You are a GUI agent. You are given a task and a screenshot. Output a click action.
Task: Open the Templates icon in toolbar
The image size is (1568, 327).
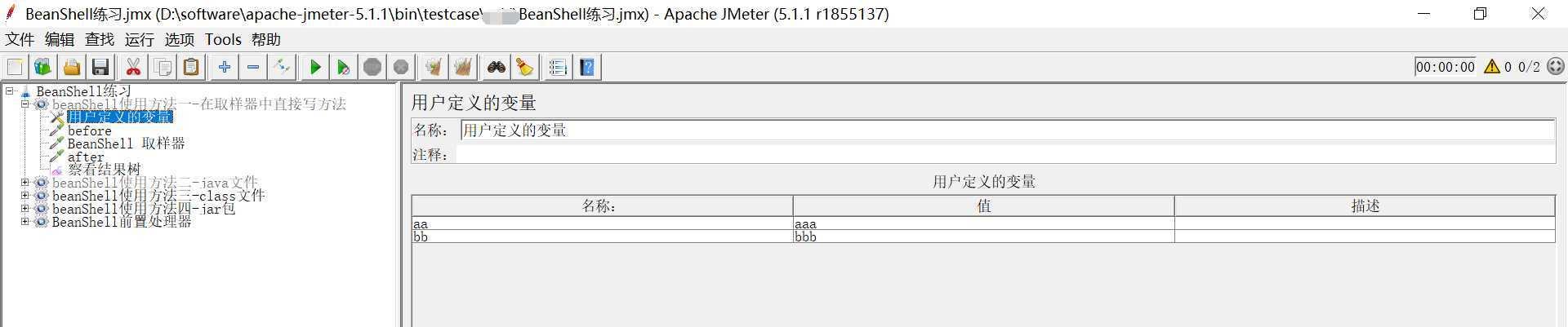click(42, 67)
